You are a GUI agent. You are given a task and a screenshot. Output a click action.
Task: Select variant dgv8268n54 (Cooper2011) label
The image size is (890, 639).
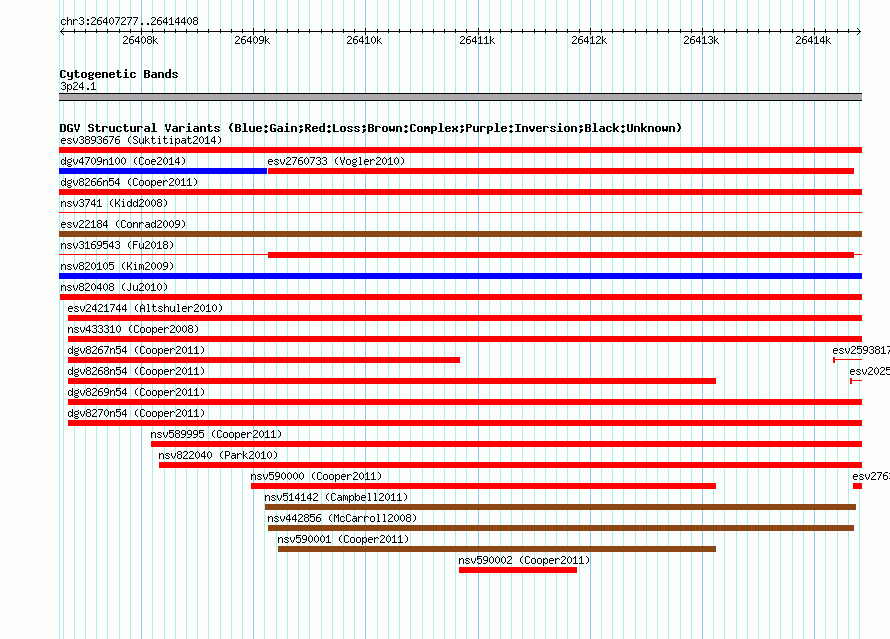point(136,371)
